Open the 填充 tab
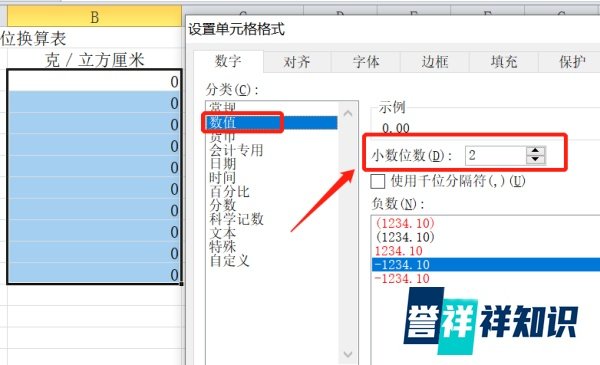 pyautogui.click(x=504, y=62)
